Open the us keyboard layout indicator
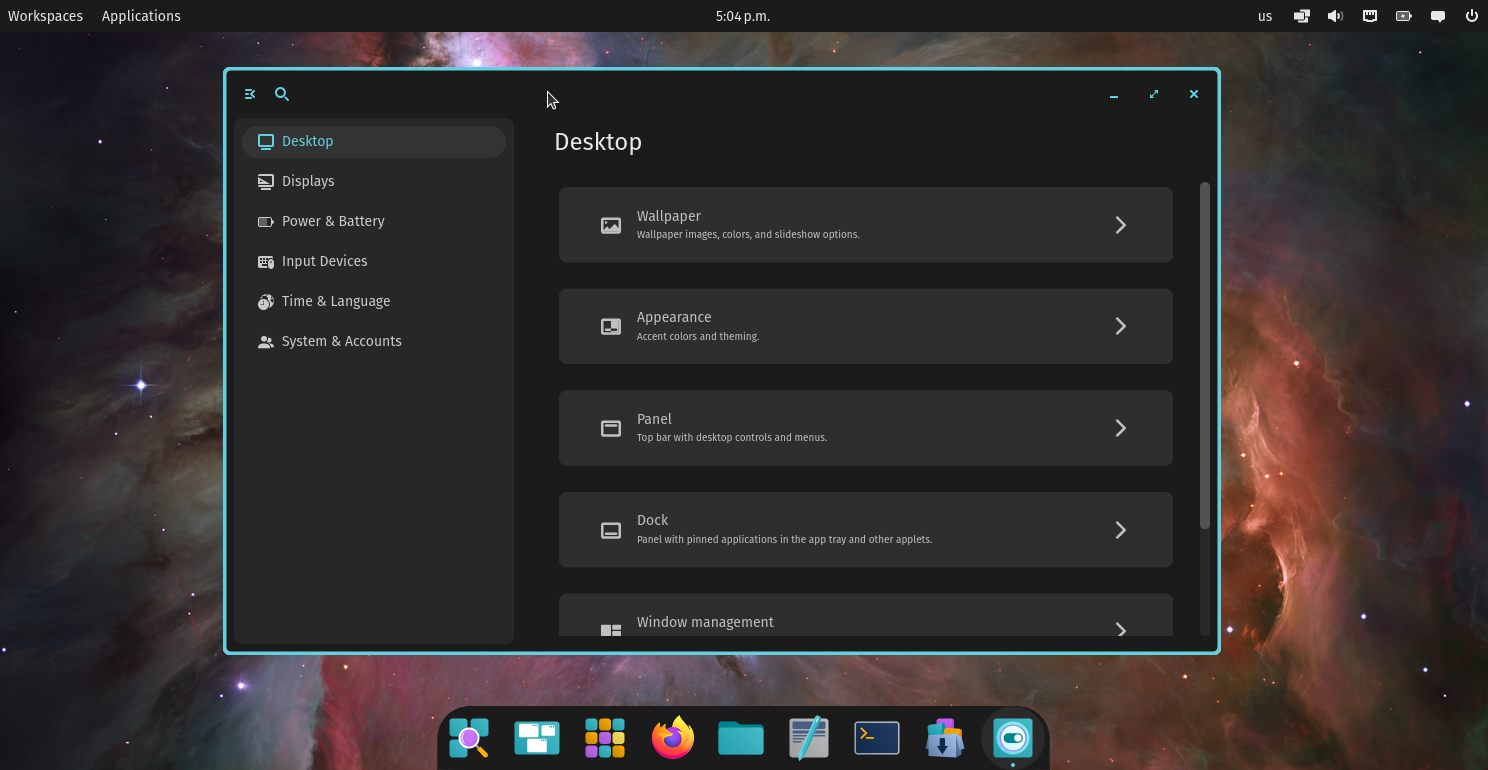1488x770 pixels. coord(1265,16)
